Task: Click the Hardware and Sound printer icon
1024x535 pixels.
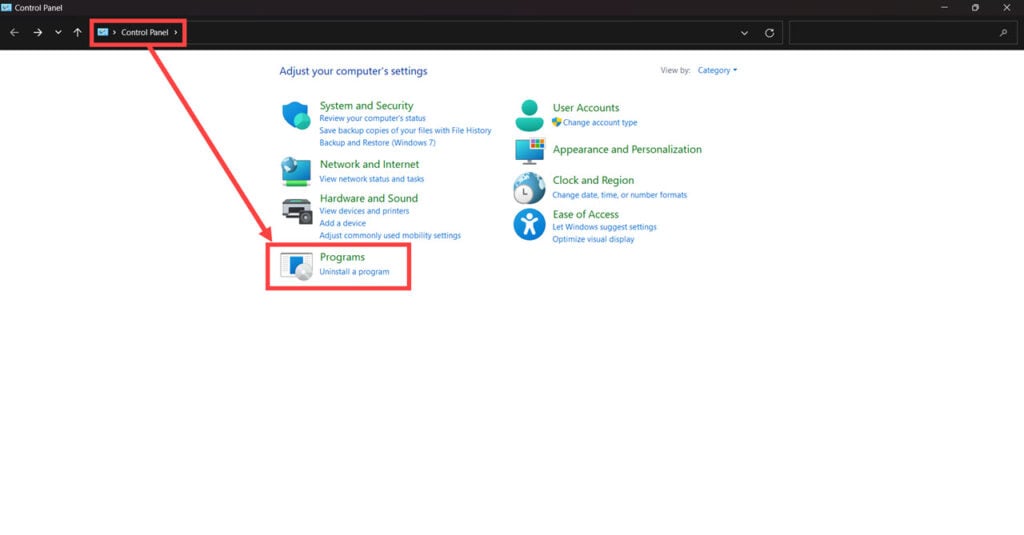Action: pyautogui.click(x=296, y=211)
